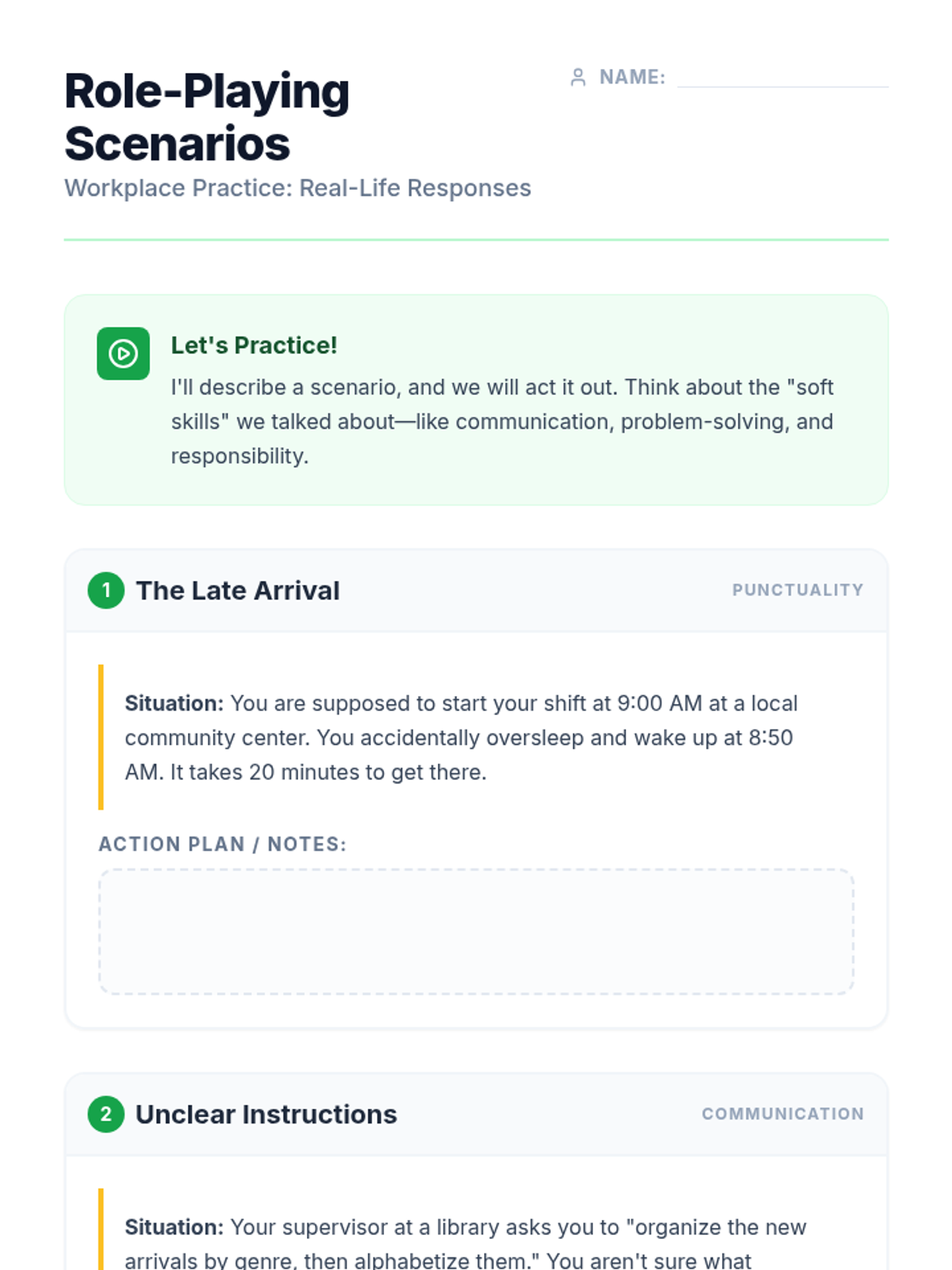The width and height of the screenshot is (952, 1270).
Task: Select the PUNCTUALITY tag label
Action: click(797, 590)
